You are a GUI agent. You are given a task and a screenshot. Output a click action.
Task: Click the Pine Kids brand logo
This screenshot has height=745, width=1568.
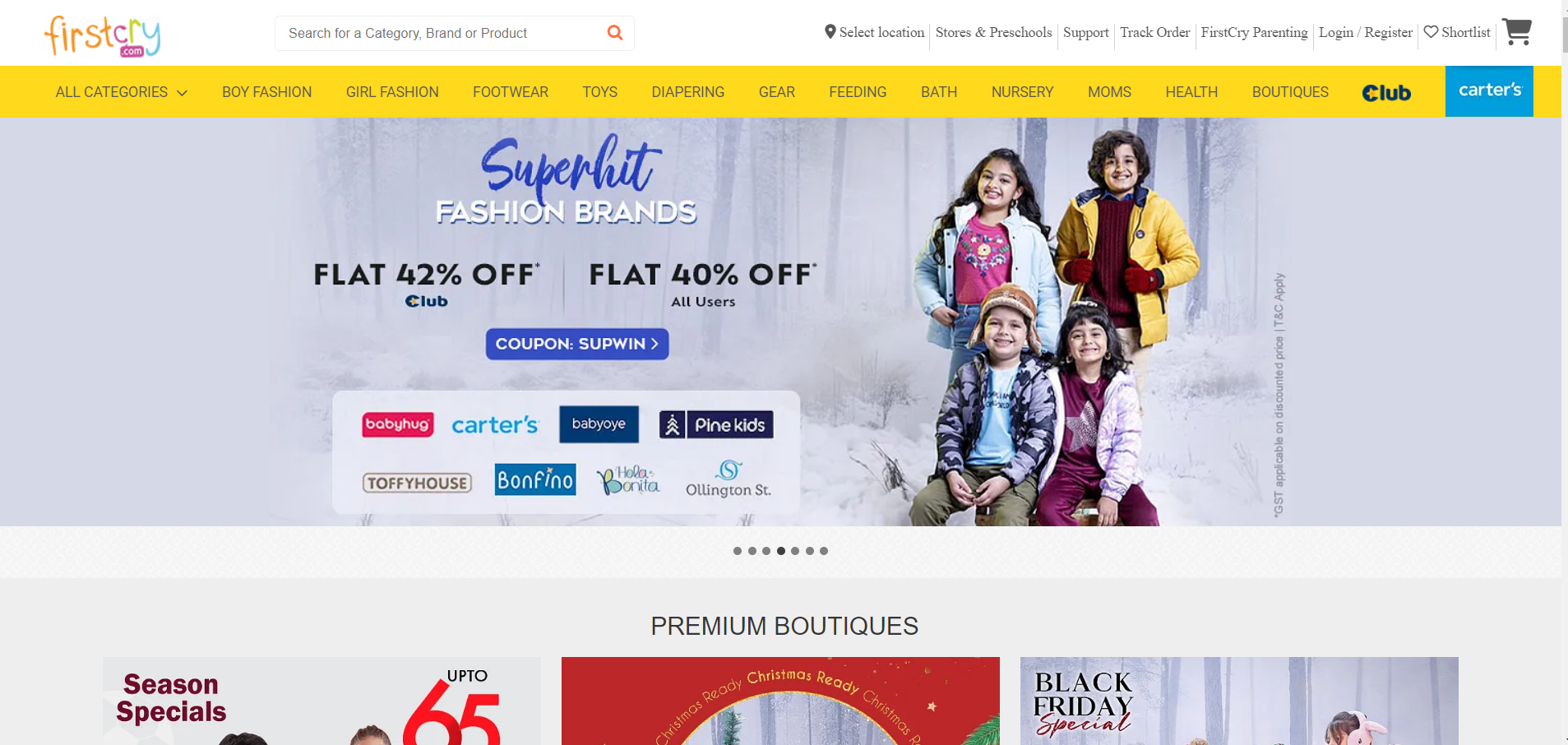coord(716,424)
